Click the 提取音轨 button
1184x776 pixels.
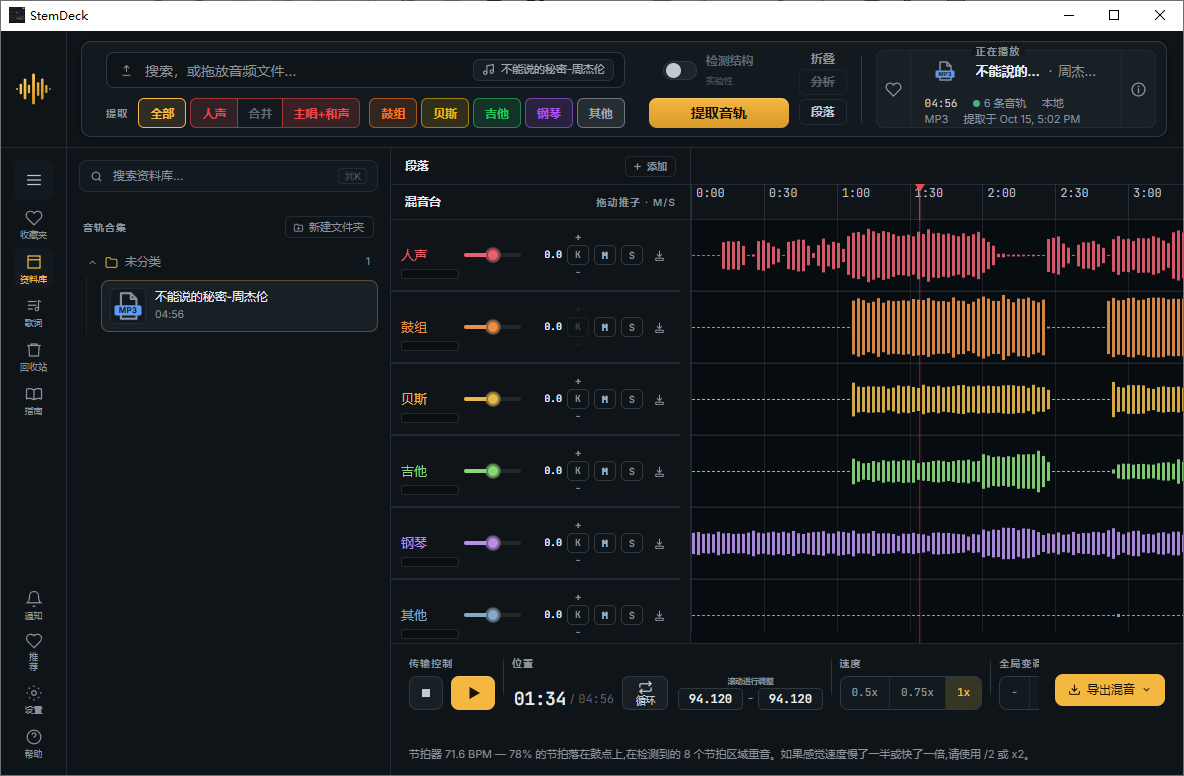pos(719,112)
